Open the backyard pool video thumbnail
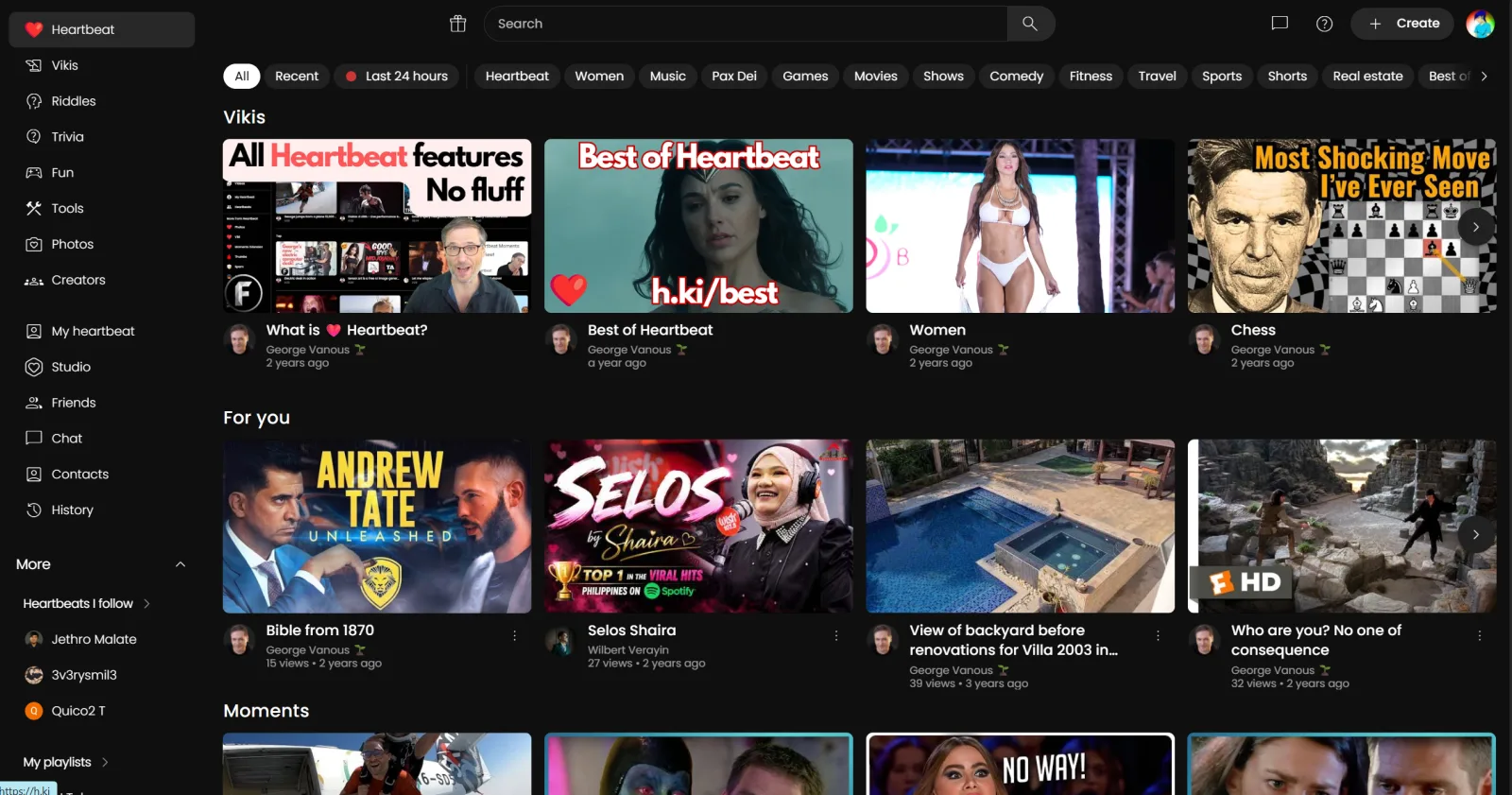The height and width of the screenshot is (795, 1512). (x=1021, y=526)
